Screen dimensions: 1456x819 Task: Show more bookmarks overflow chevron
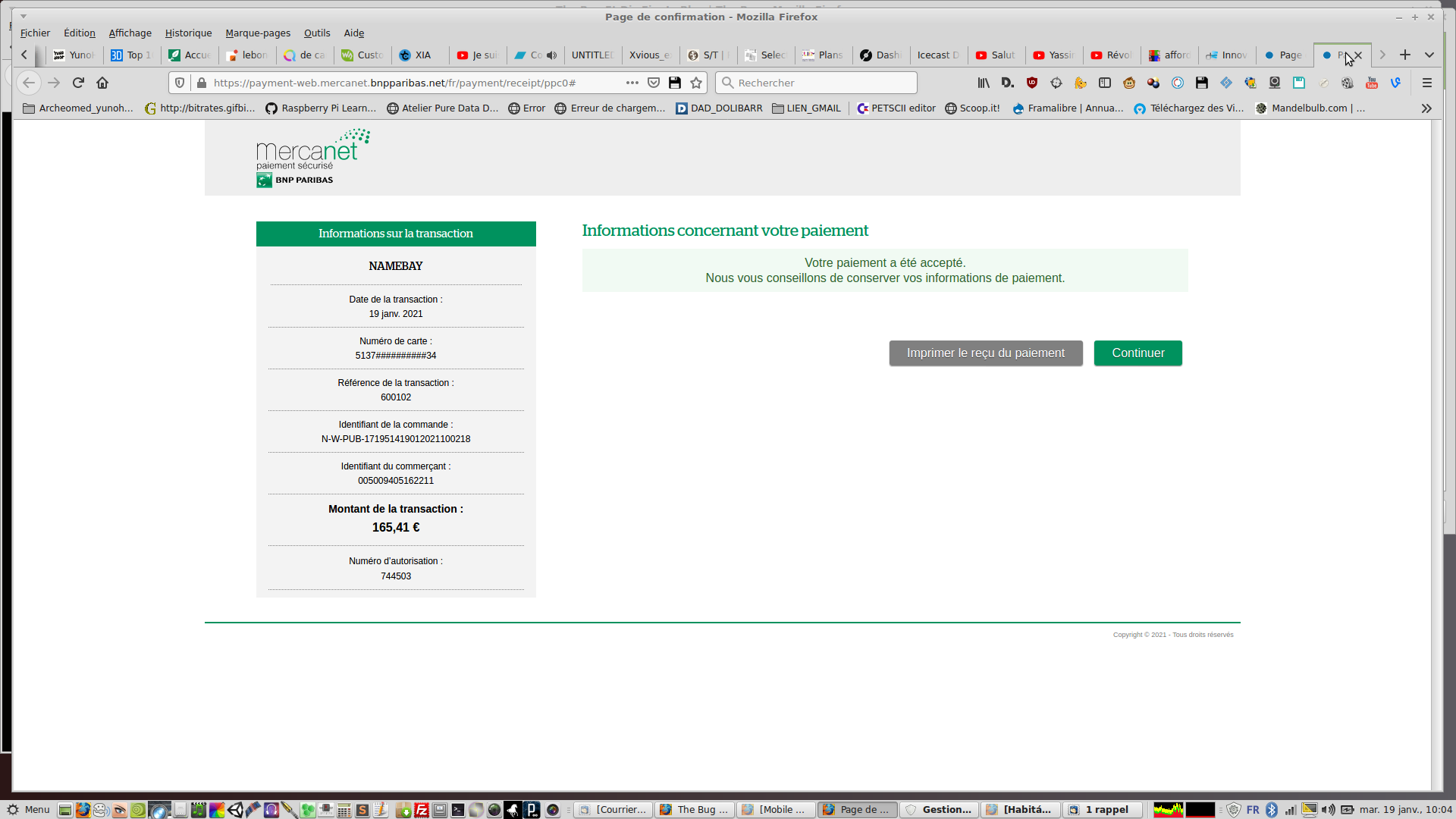coord(1426,108)
